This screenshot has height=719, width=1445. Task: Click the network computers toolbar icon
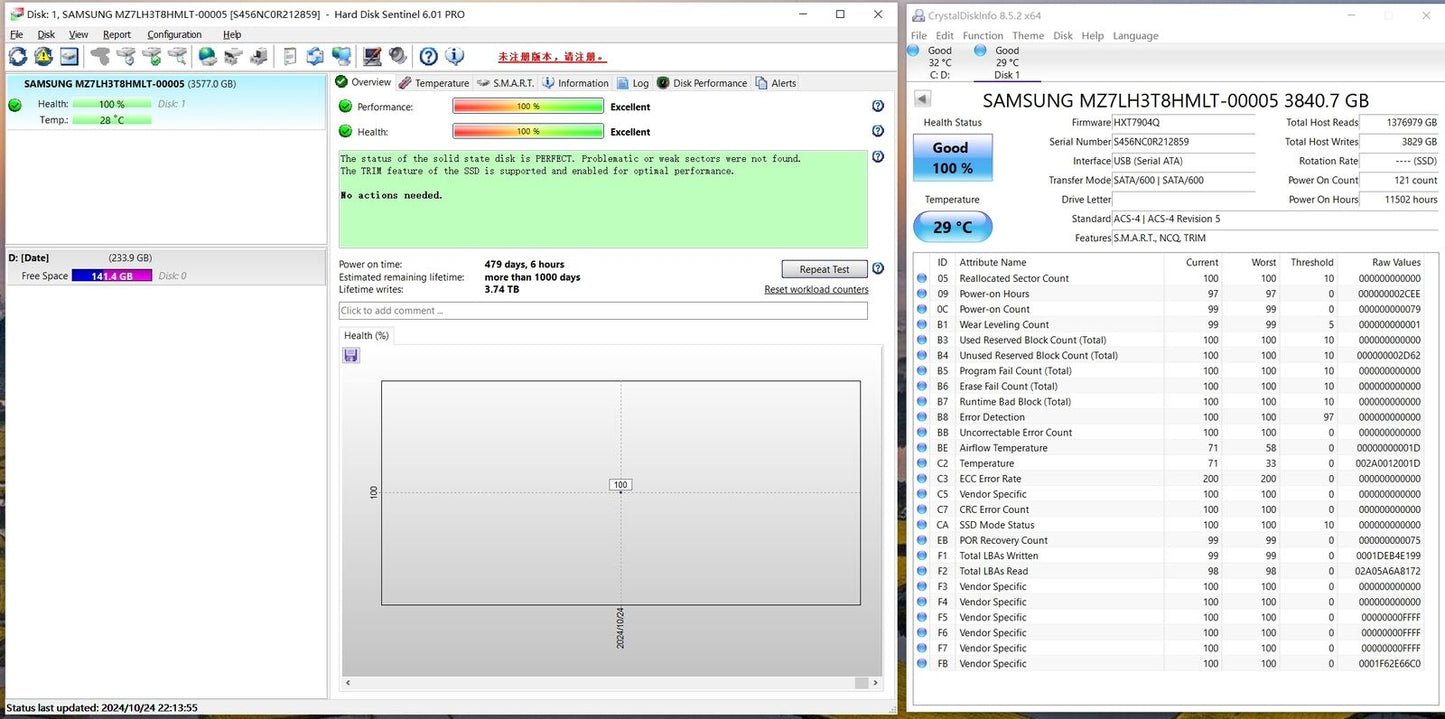click(x=341, y=56)
